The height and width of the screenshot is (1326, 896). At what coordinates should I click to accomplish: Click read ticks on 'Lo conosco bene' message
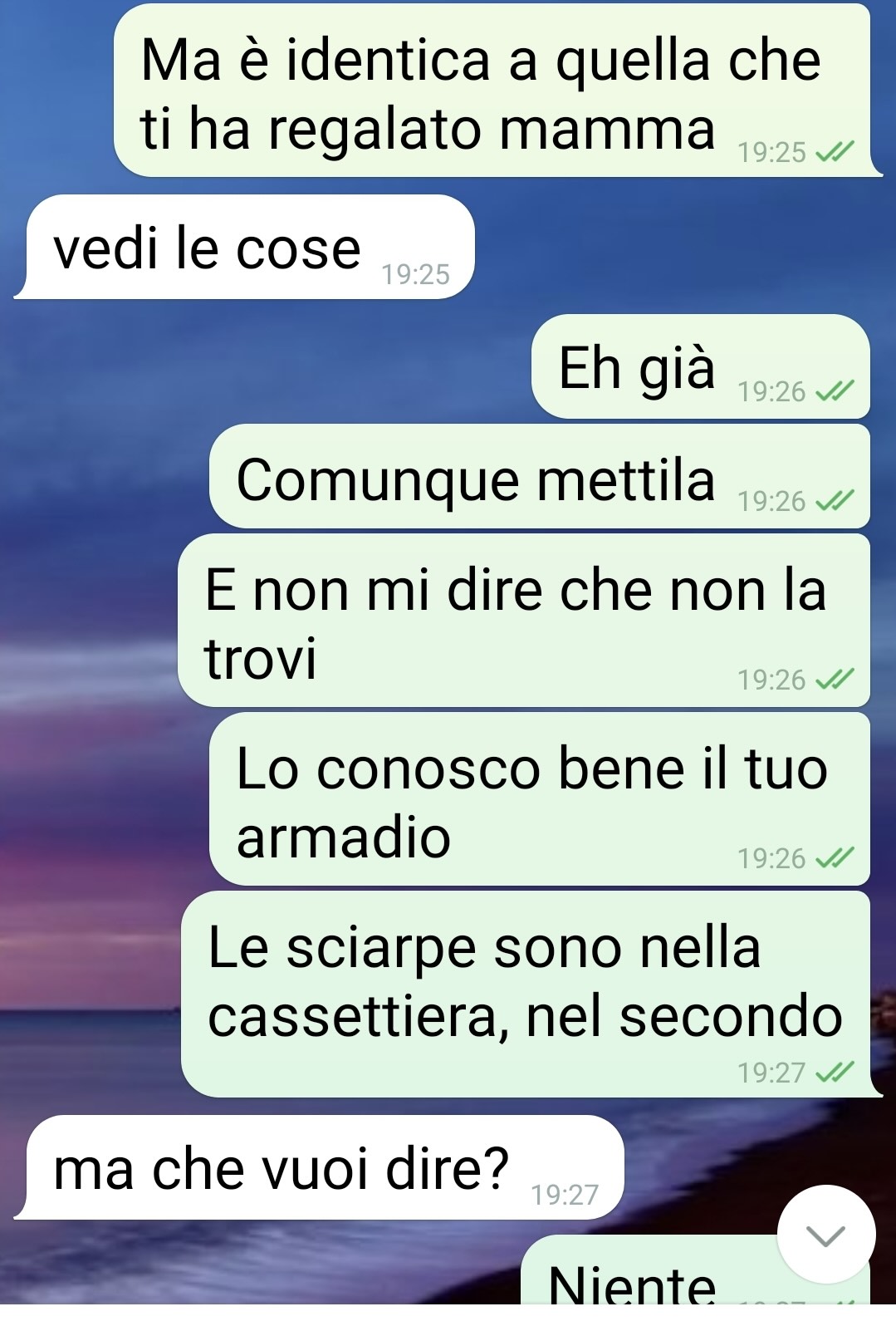pyautogui.click(x=835, y=857)
